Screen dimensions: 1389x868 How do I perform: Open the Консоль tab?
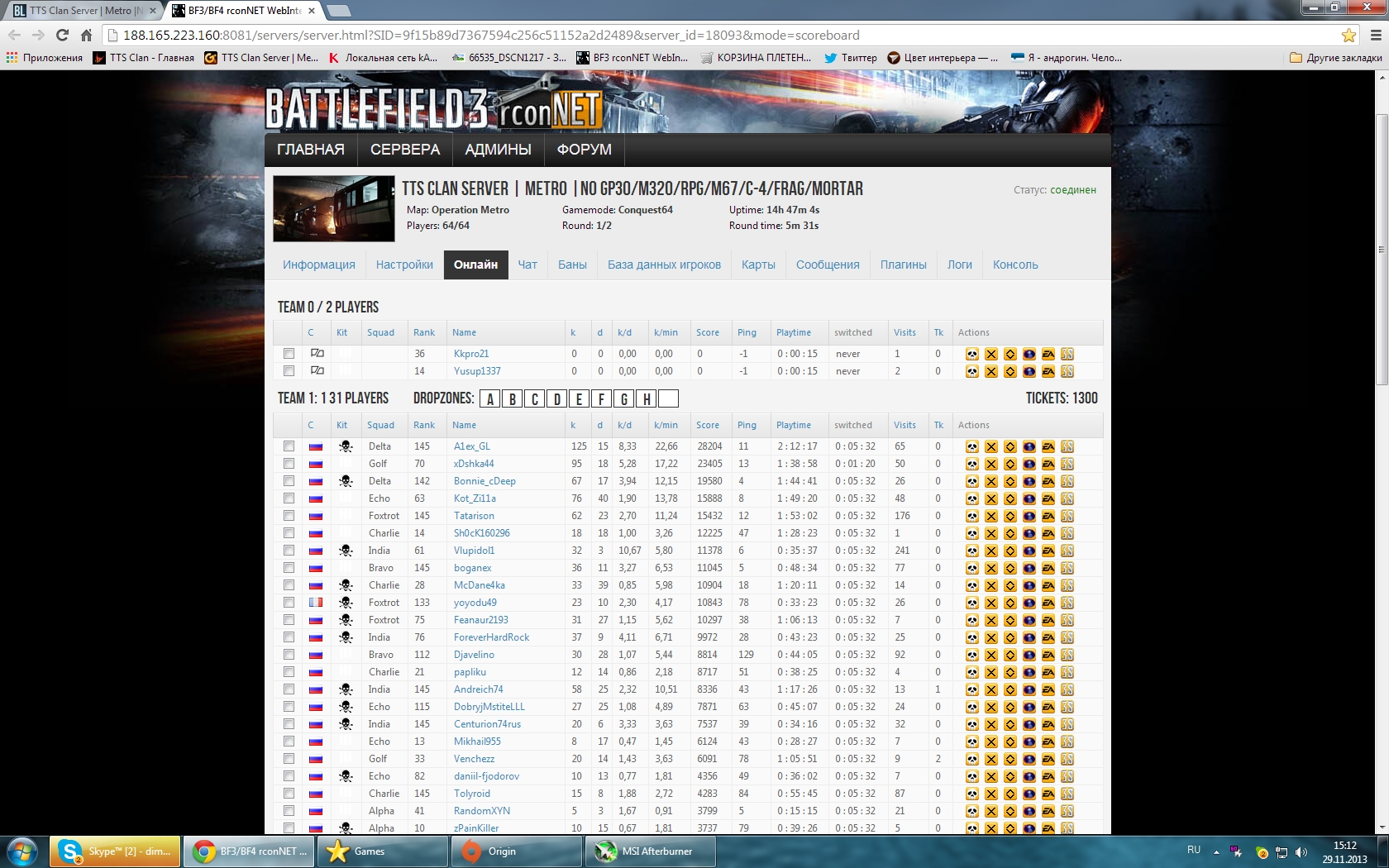[1015, 265]
